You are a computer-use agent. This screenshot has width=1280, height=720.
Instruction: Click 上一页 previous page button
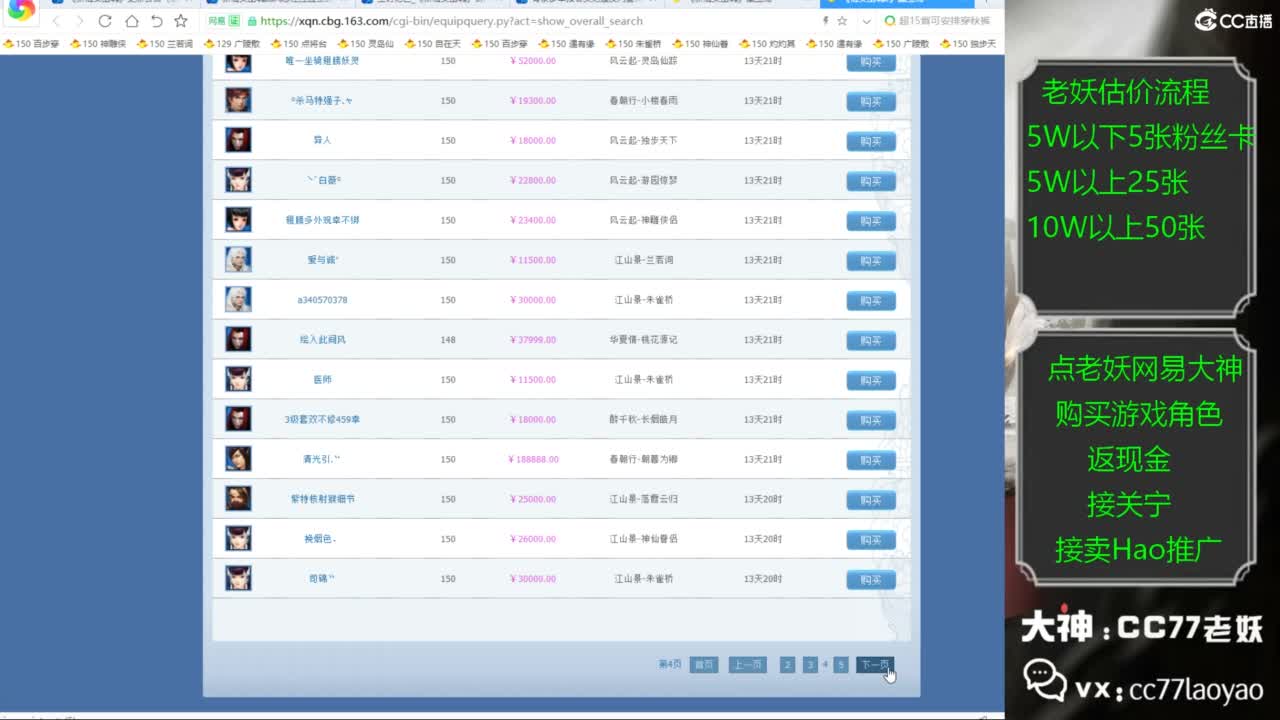click(x=747, y=665)
